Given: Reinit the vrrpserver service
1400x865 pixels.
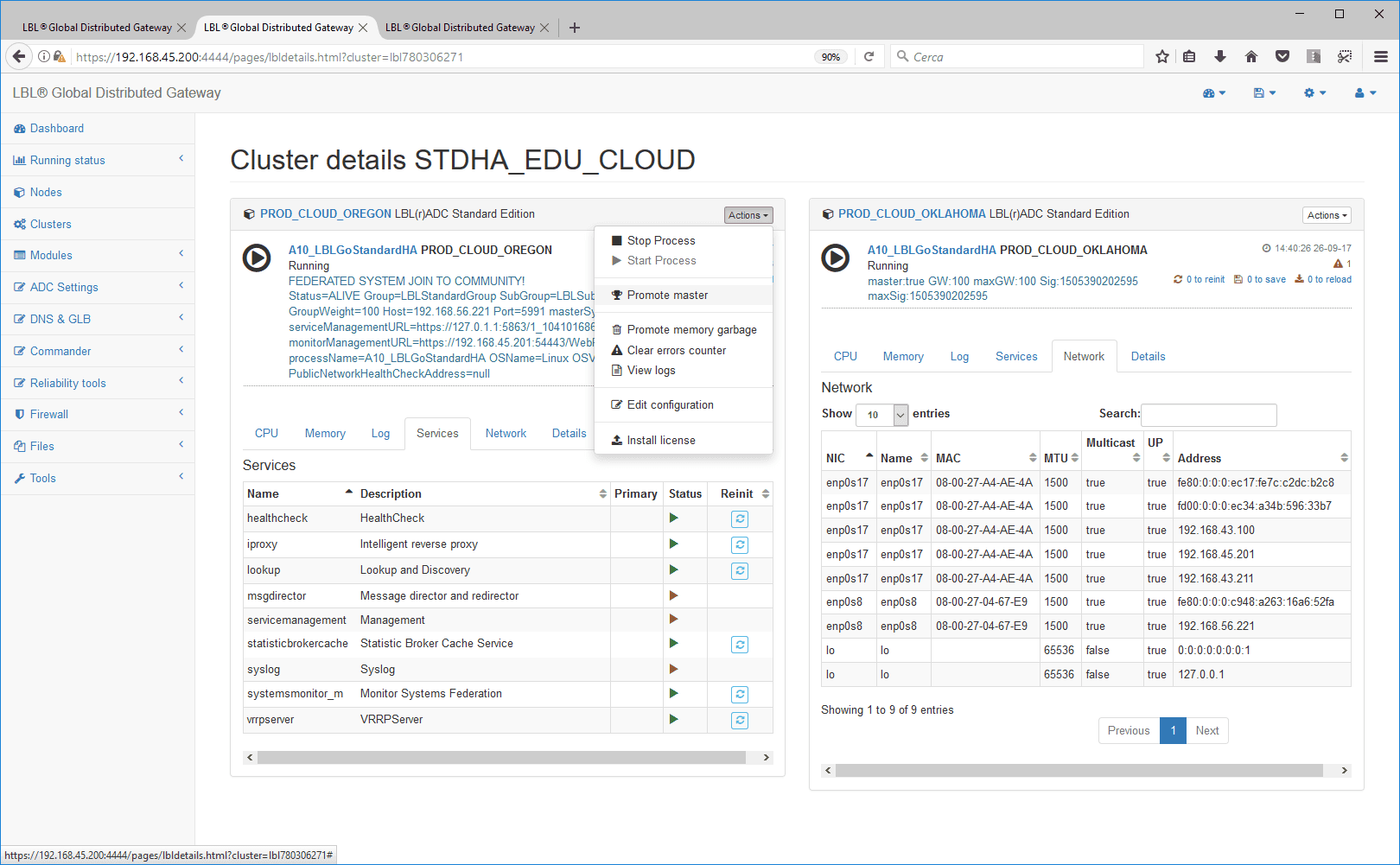Looking at the screenshot, I should [x=740, y=720].
